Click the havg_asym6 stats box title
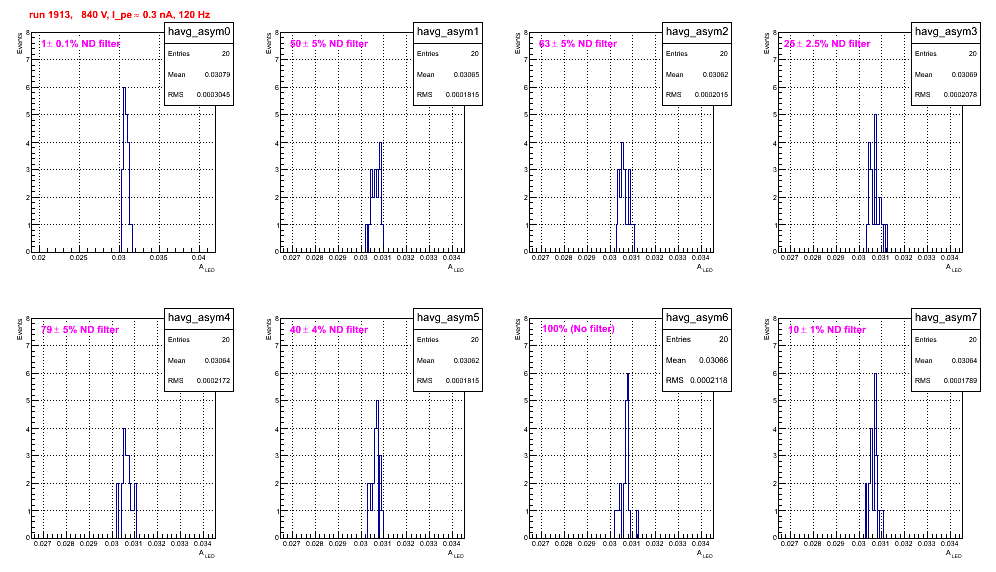Image resolution: width=996 pixels, height=572 pixels. [697, 318]
